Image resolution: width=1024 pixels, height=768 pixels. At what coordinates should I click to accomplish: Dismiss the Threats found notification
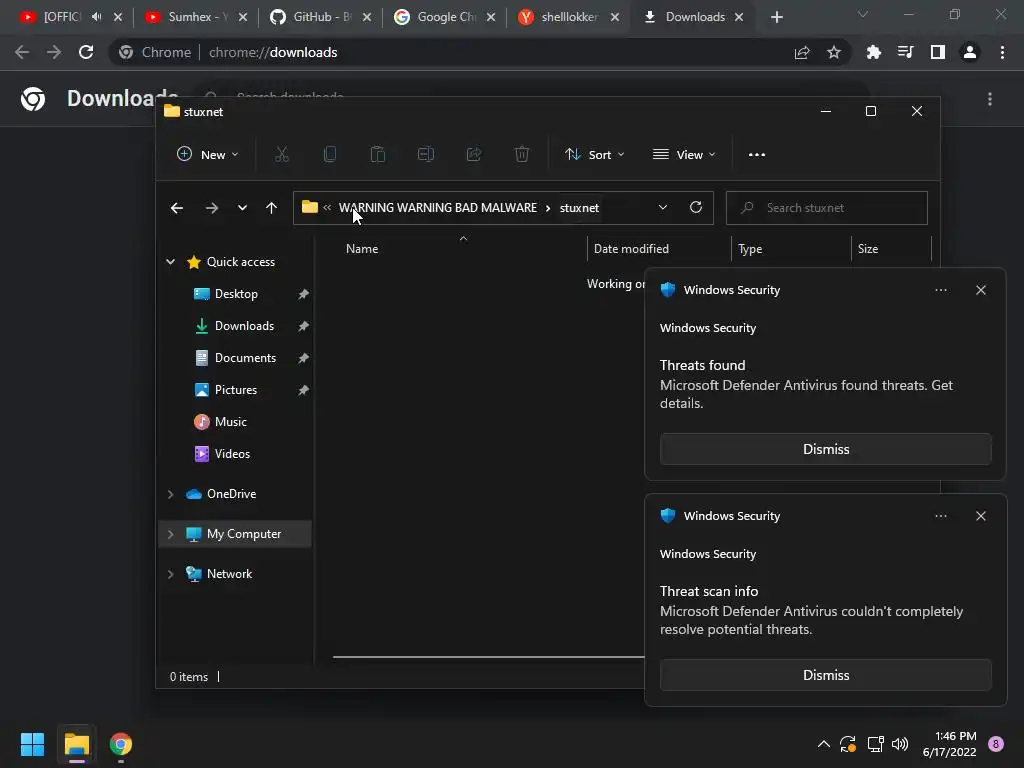pyautogui.click(x=825, y=449)
